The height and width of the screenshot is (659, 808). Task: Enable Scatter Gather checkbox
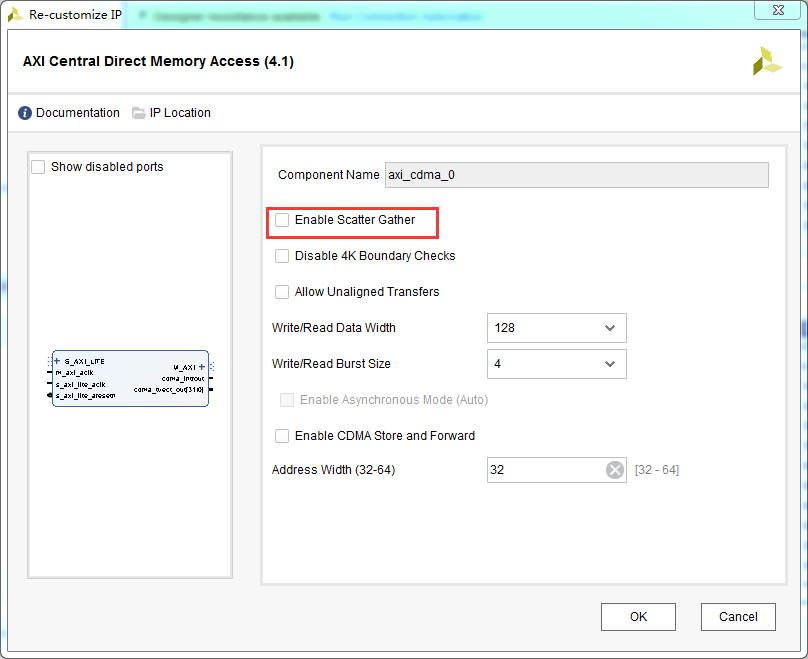pos(282,220)
